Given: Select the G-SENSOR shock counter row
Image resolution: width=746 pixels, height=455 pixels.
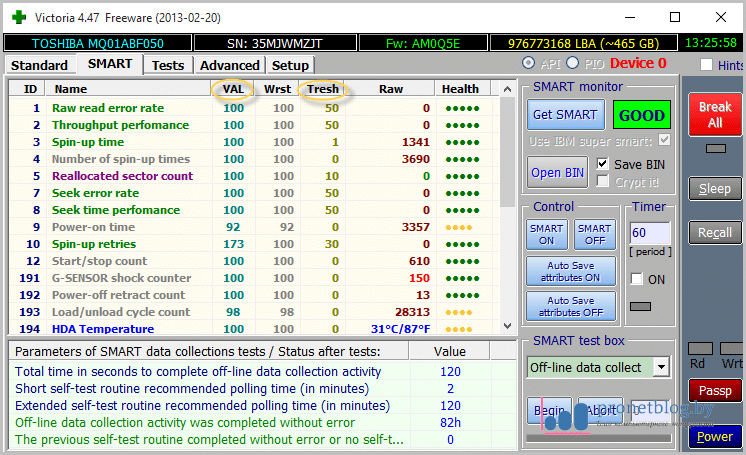Looking at the screenshot, I should [254, 278].
